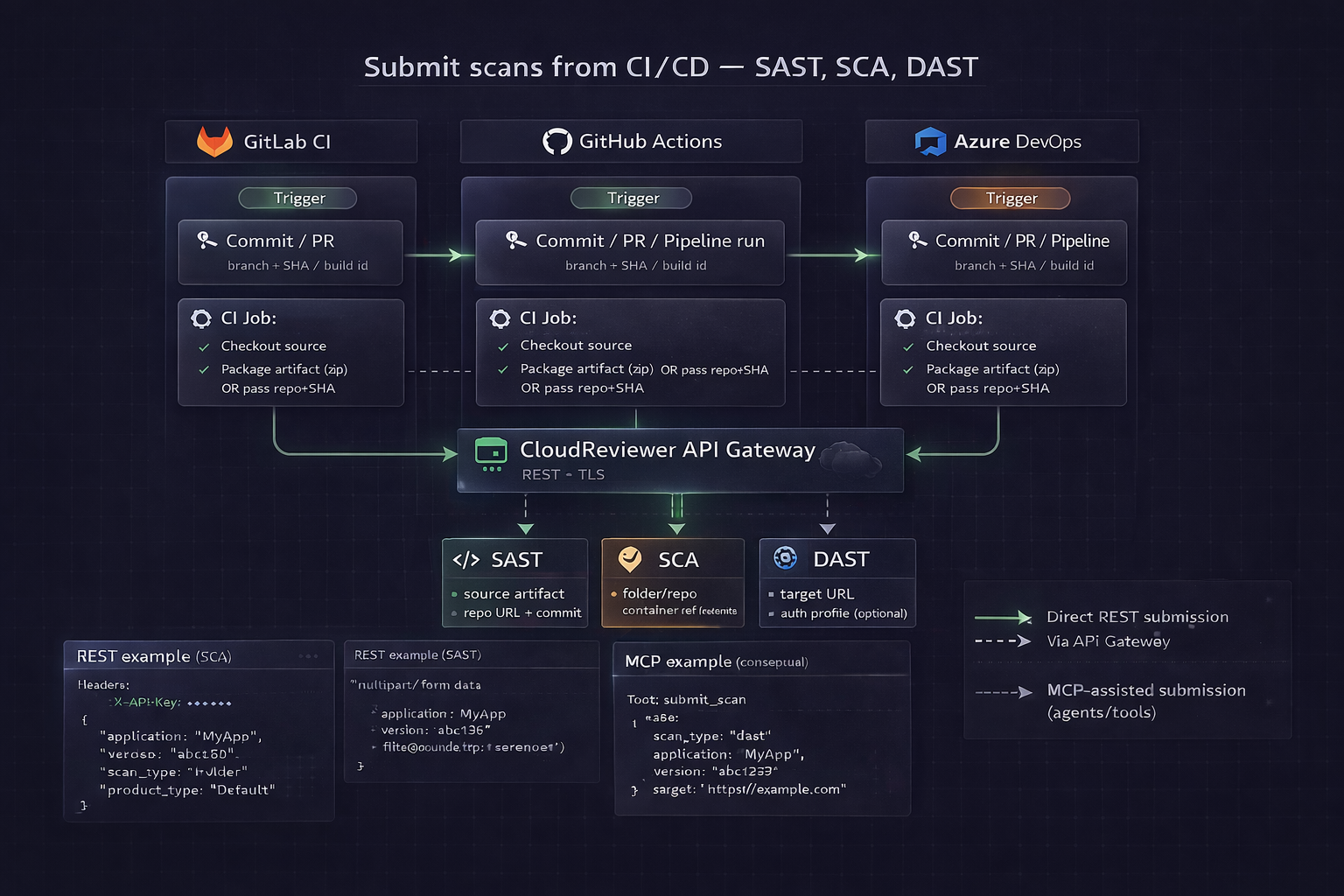This screenshot has height=896, width=1344.
Task: Click the "Commit / PR / Pipeline run" text
Action: tap(650, 241)
